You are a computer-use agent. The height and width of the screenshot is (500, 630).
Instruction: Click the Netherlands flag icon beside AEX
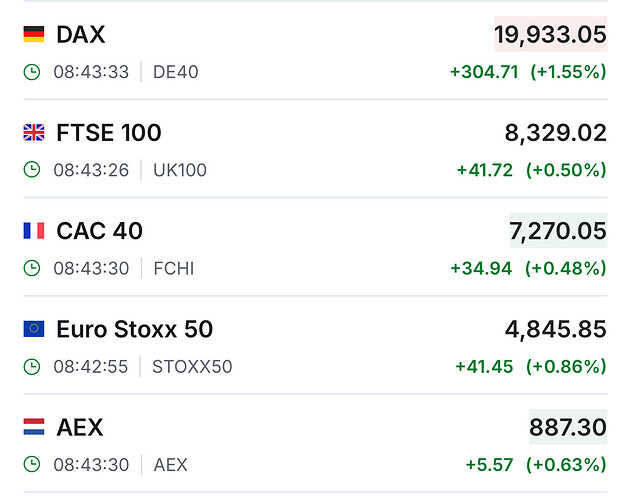coord(34,427)
